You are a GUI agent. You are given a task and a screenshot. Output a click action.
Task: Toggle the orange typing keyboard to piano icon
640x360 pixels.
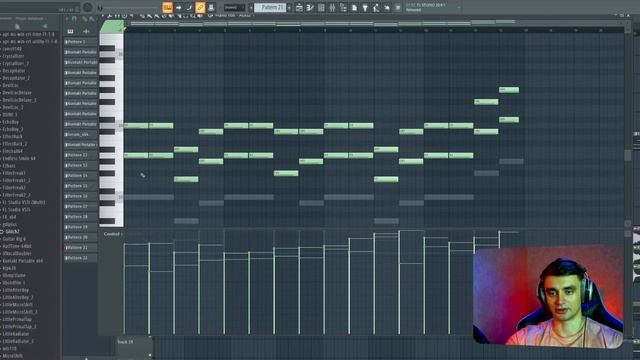click(167, 7)
